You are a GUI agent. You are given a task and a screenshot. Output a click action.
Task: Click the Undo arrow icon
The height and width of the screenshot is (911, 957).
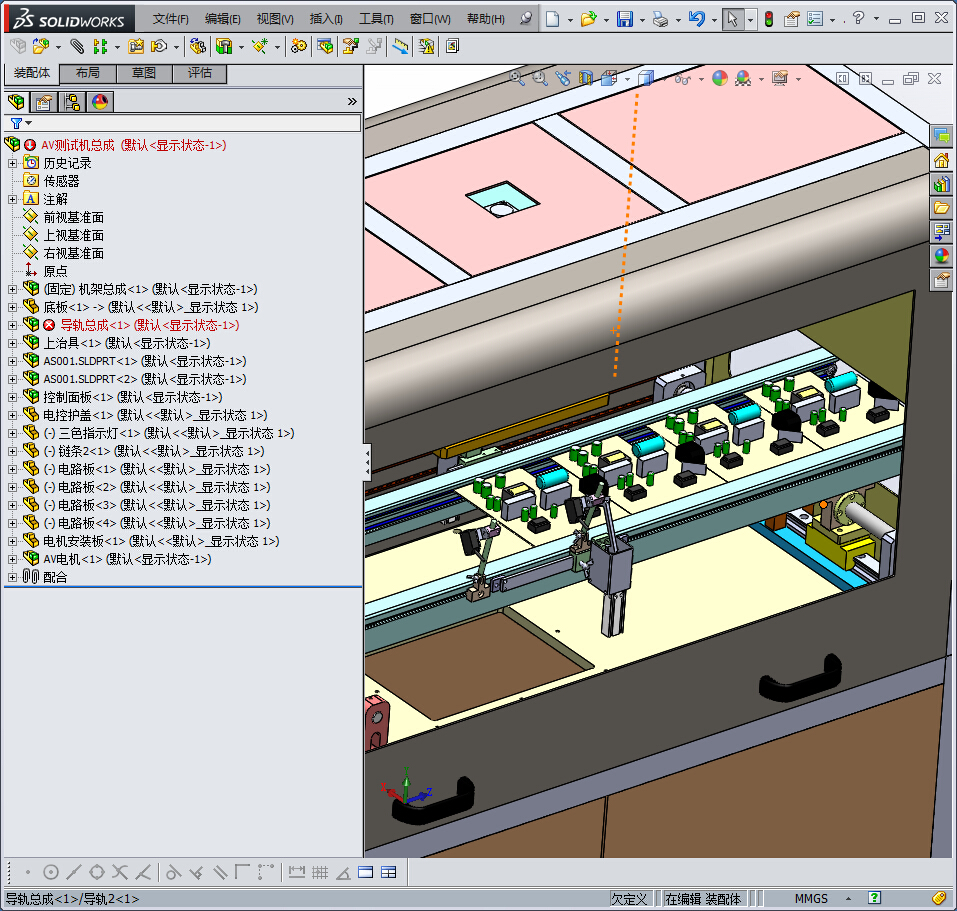697,19
